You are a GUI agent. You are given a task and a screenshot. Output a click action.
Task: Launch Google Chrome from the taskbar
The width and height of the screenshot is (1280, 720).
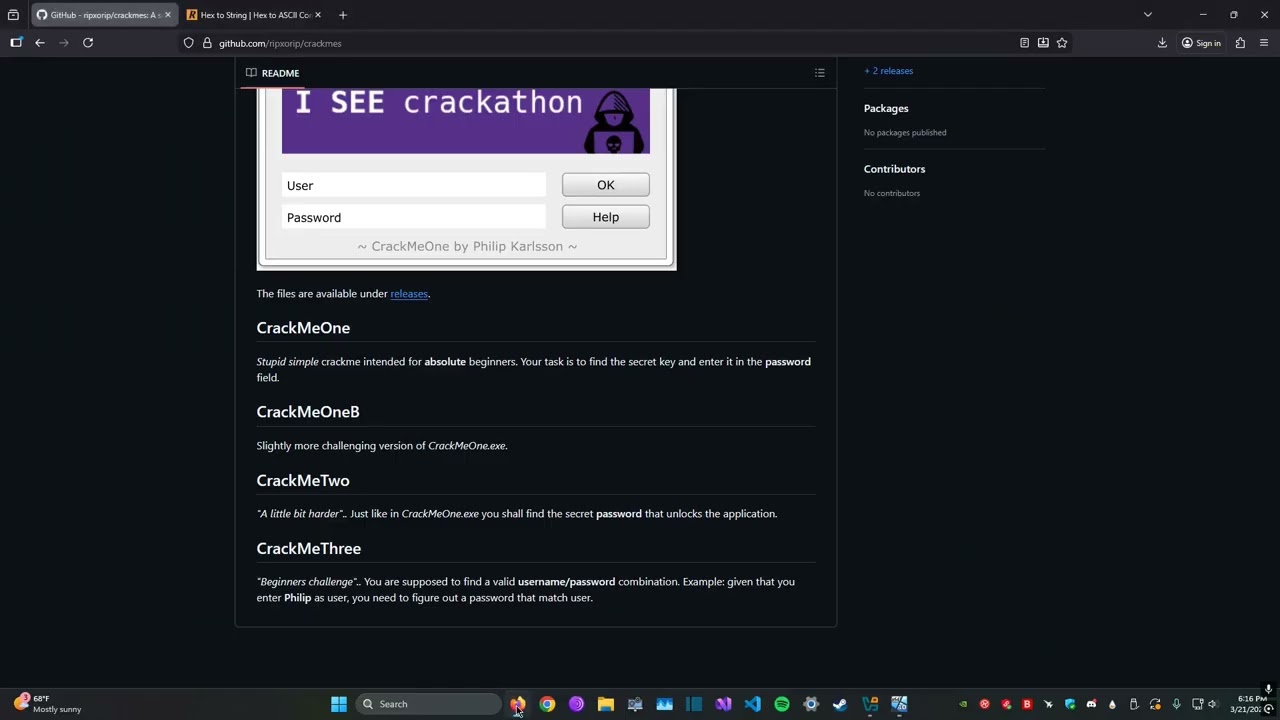click(x=547, y=704)
